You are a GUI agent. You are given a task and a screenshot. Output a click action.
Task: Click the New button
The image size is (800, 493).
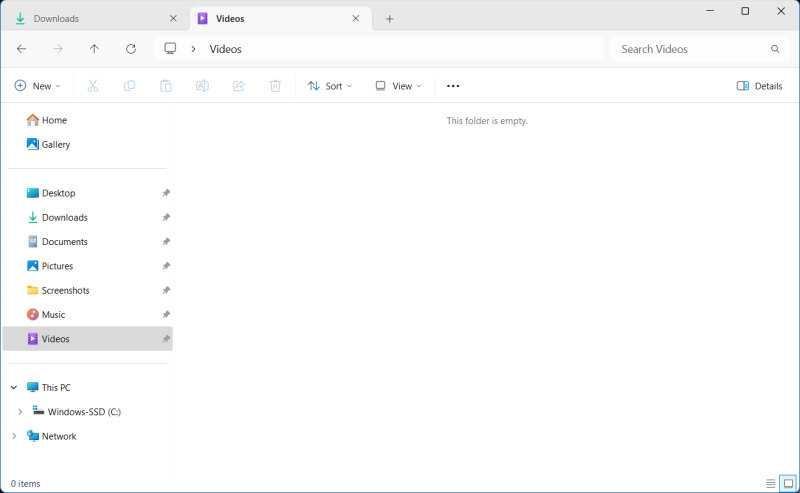coord(38,86)
